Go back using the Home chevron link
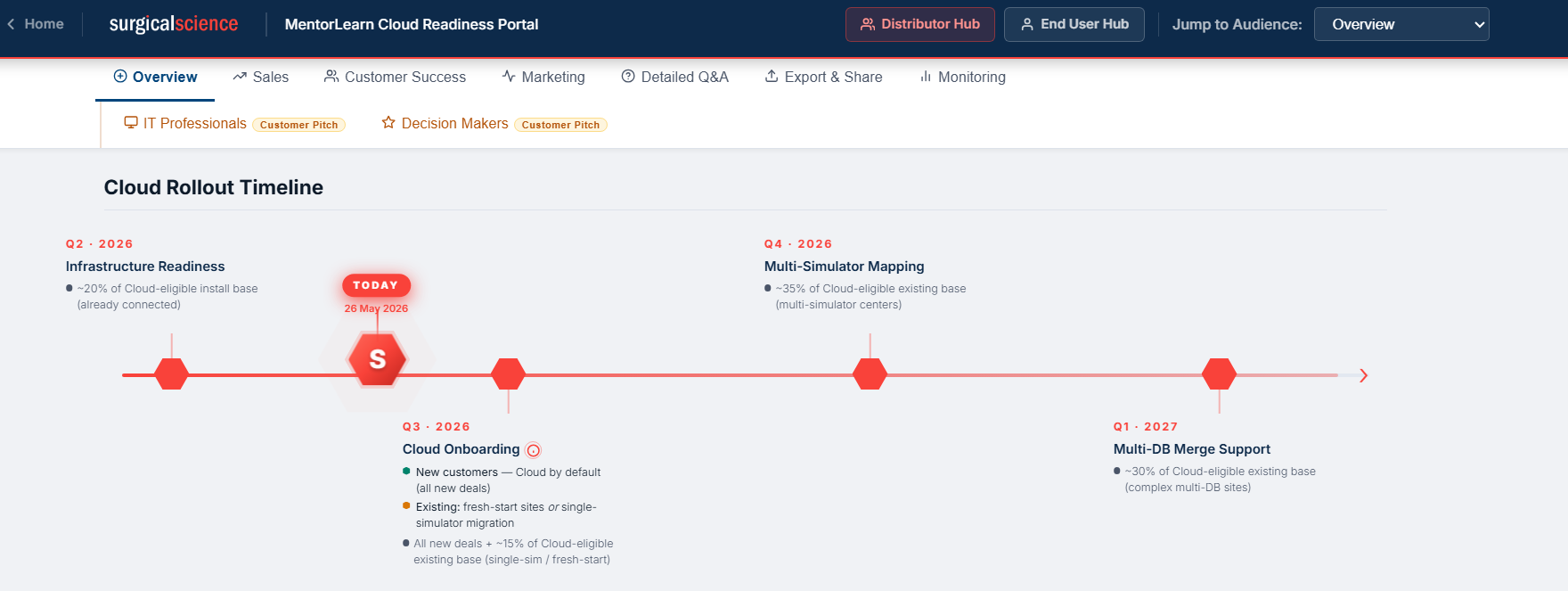The width and height of the screenshot is (1568, 591). coord(36,24)
